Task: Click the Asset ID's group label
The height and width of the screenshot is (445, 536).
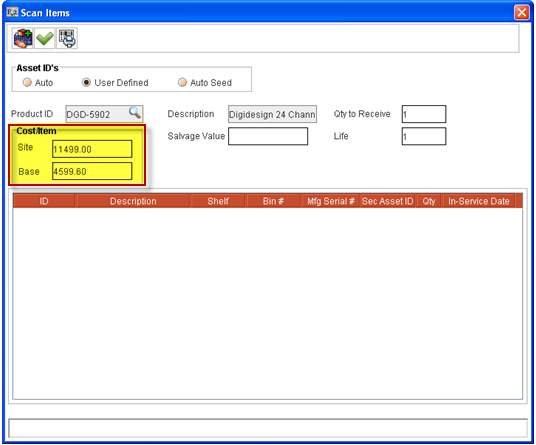Action: pos(38,68)
